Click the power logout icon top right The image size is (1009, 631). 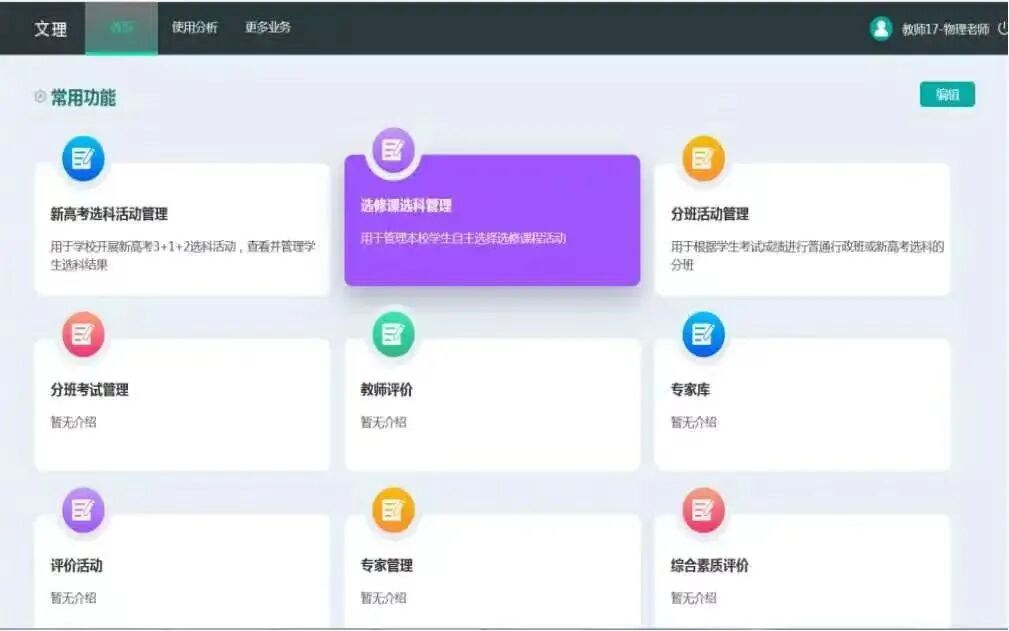[x=1002, y=27]
